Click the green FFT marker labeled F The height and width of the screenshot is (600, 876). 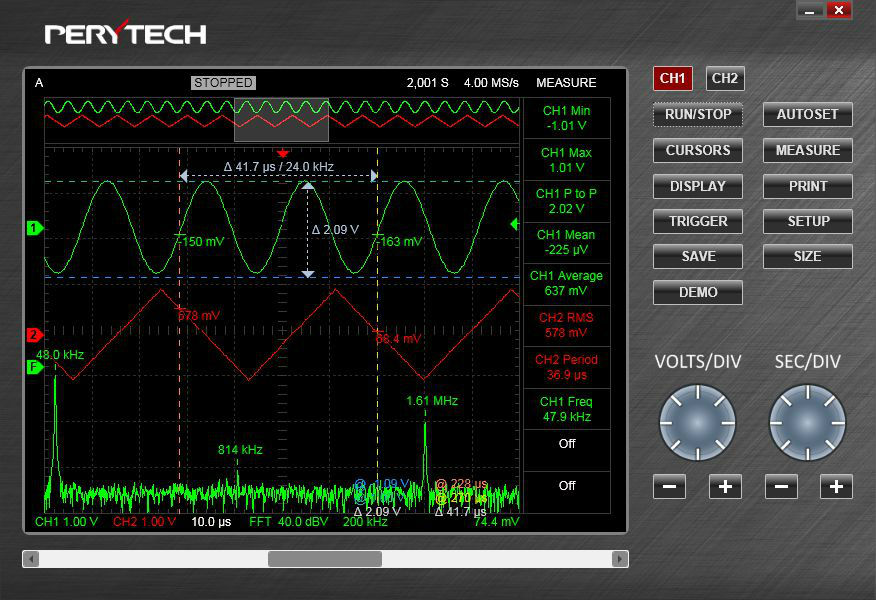pyautogui.click(x=33, y=367)
